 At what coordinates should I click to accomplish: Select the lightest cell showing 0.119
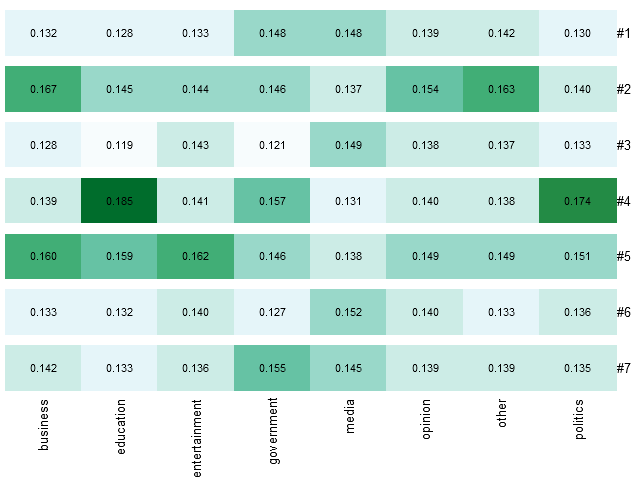click(120, 145)
